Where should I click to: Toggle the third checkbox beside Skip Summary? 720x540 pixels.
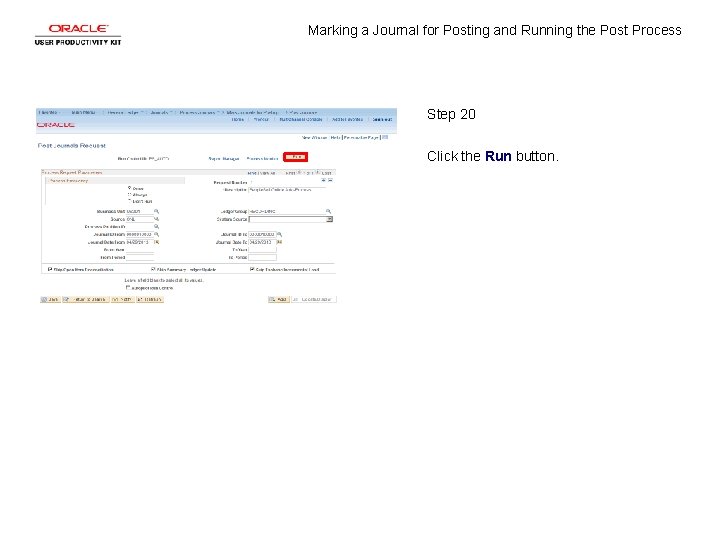(252, 269)
